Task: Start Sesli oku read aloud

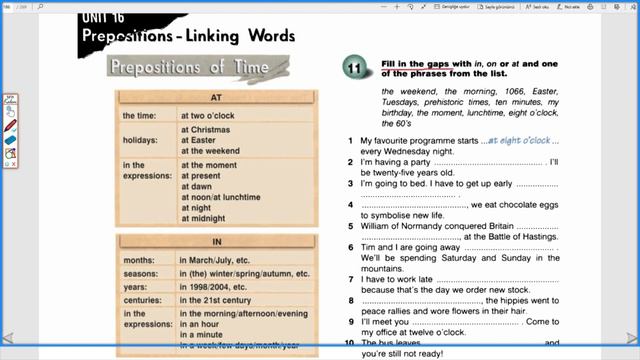Action: (537, 7)
